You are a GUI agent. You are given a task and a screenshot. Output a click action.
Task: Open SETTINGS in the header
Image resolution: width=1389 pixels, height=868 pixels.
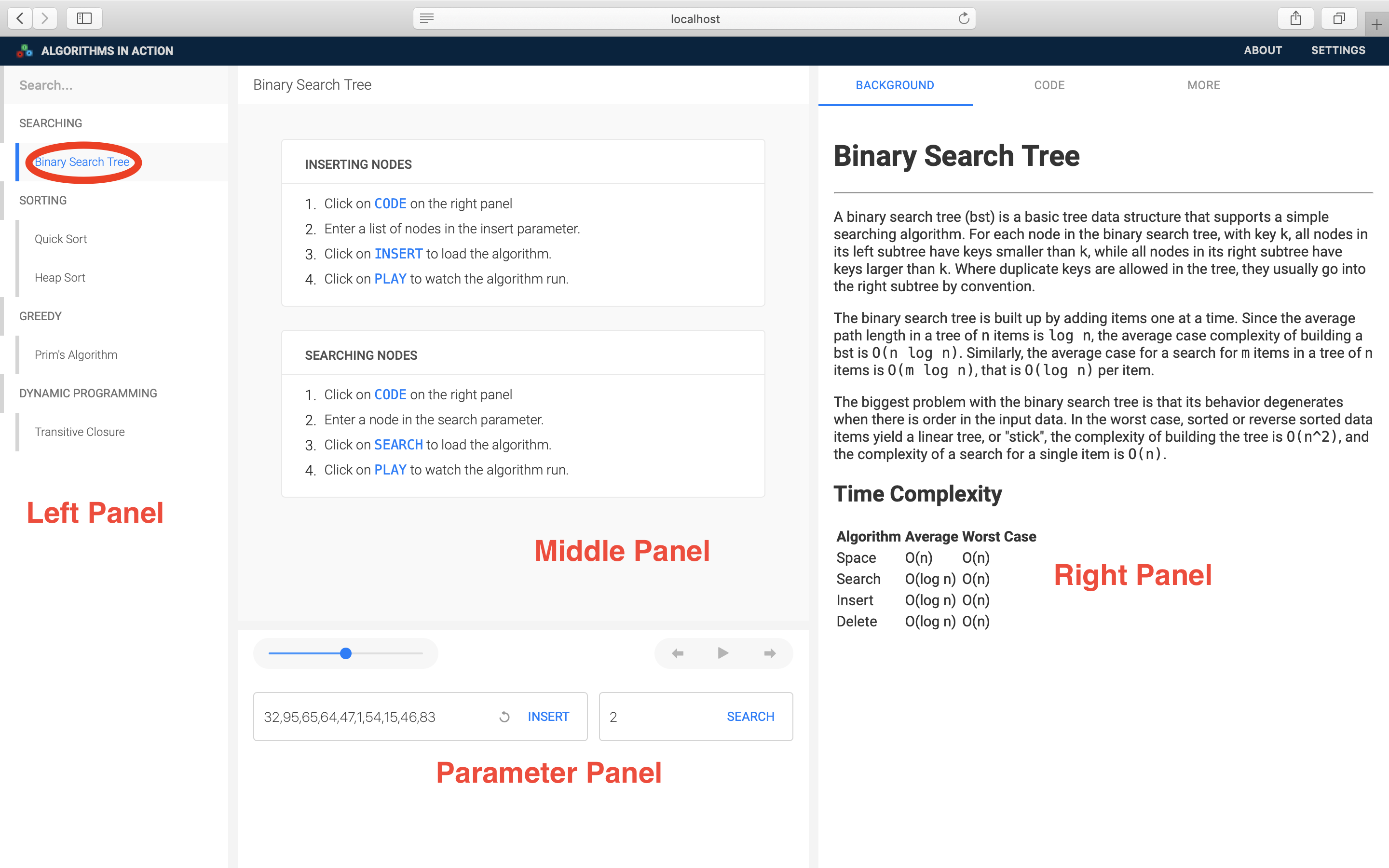click(x=1338, y=51)
